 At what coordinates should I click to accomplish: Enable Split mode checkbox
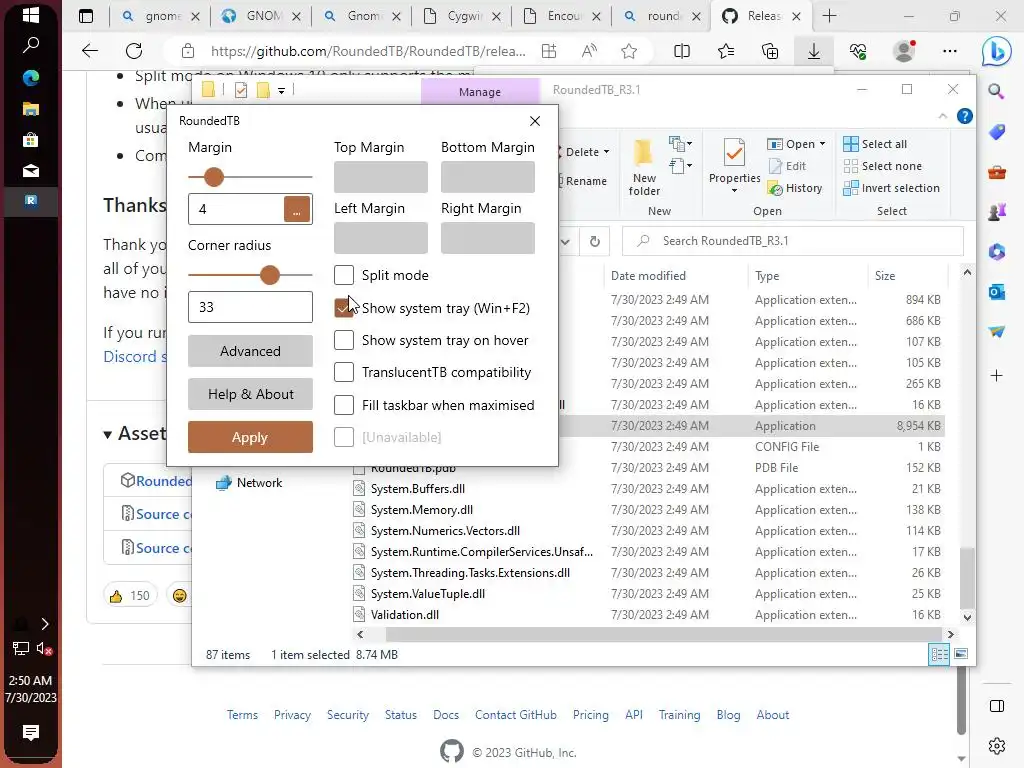tap(344, 275)
